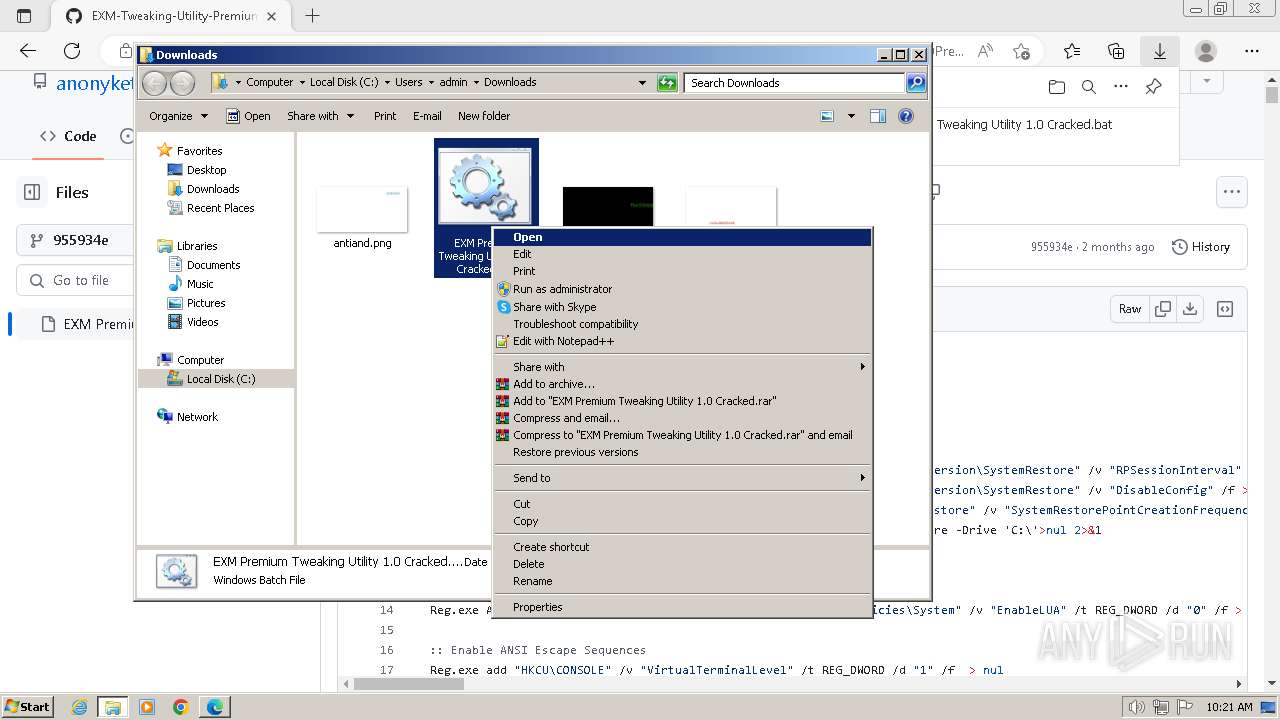Screen dimensions: 1280x720
Task: Refresh the Downloads folder view
Action: tap(667, 83)
